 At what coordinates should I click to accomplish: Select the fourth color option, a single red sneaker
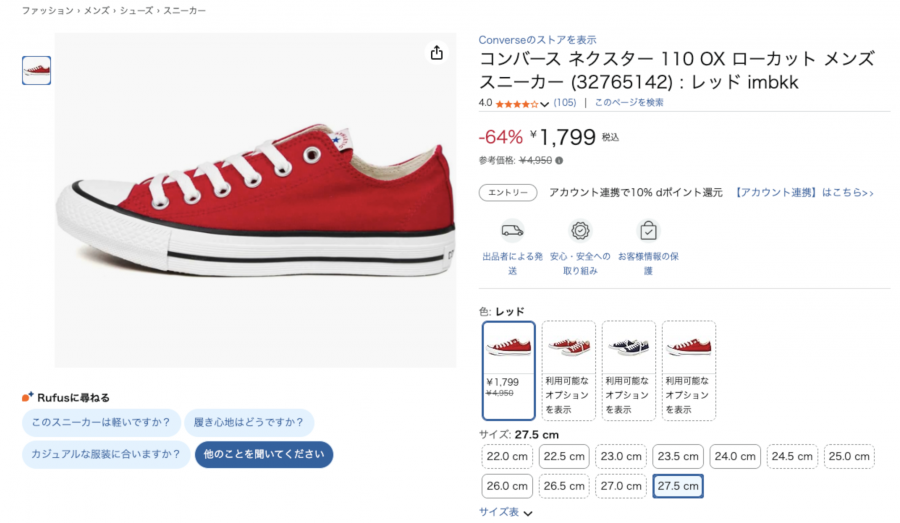point(689,370)
